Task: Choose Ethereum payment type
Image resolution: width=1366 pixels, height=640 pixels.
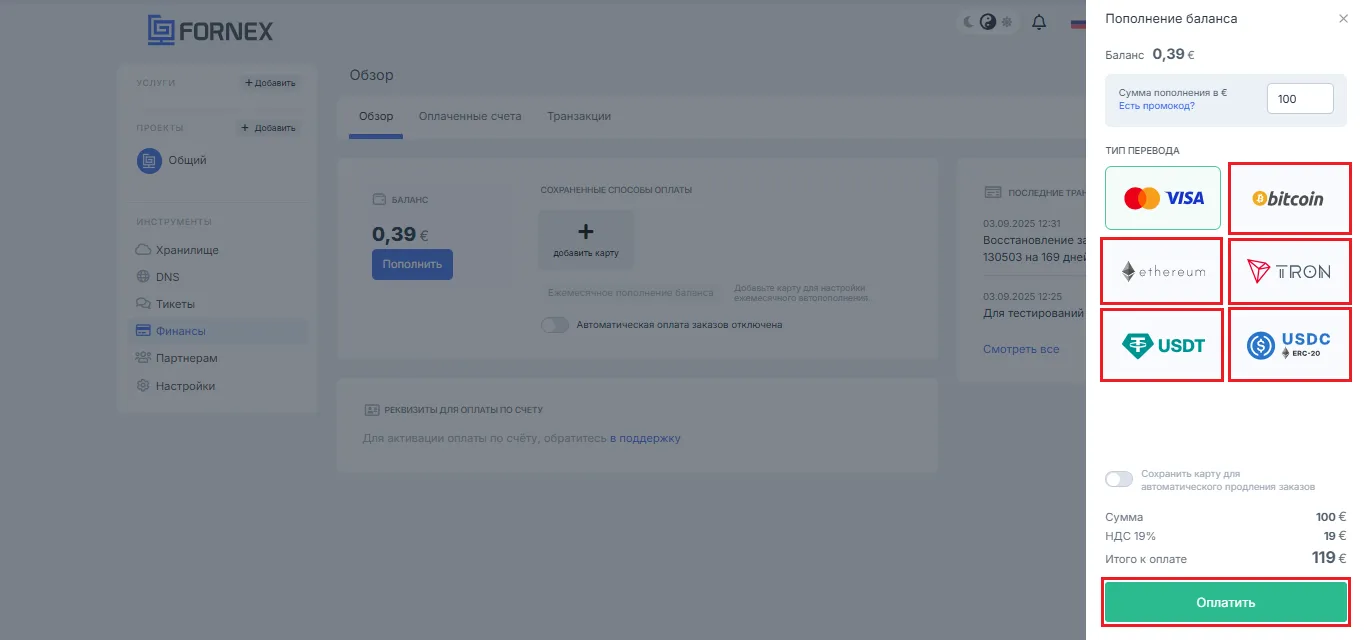Action: click(x=1162, y=271)
